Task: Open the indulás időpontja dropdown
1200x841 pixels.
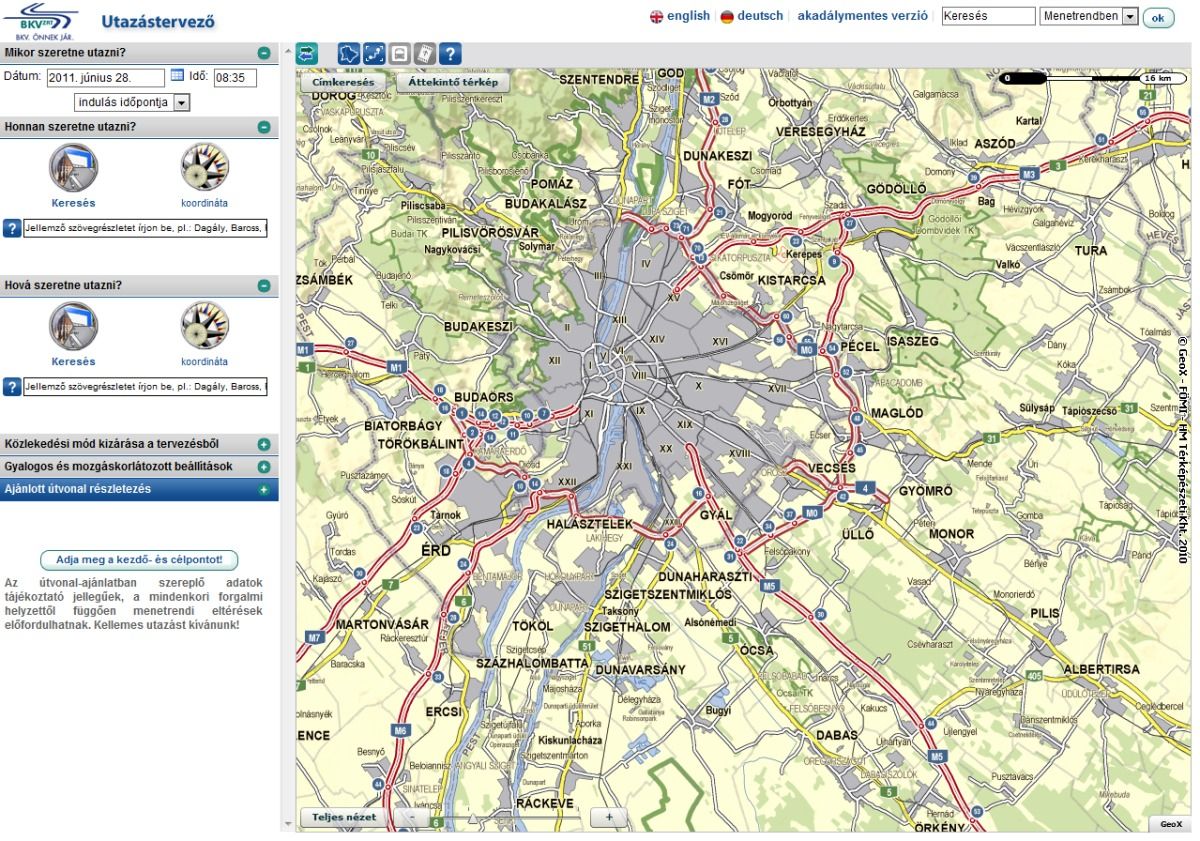Action: pyautogui.click(x=132, y=102)
